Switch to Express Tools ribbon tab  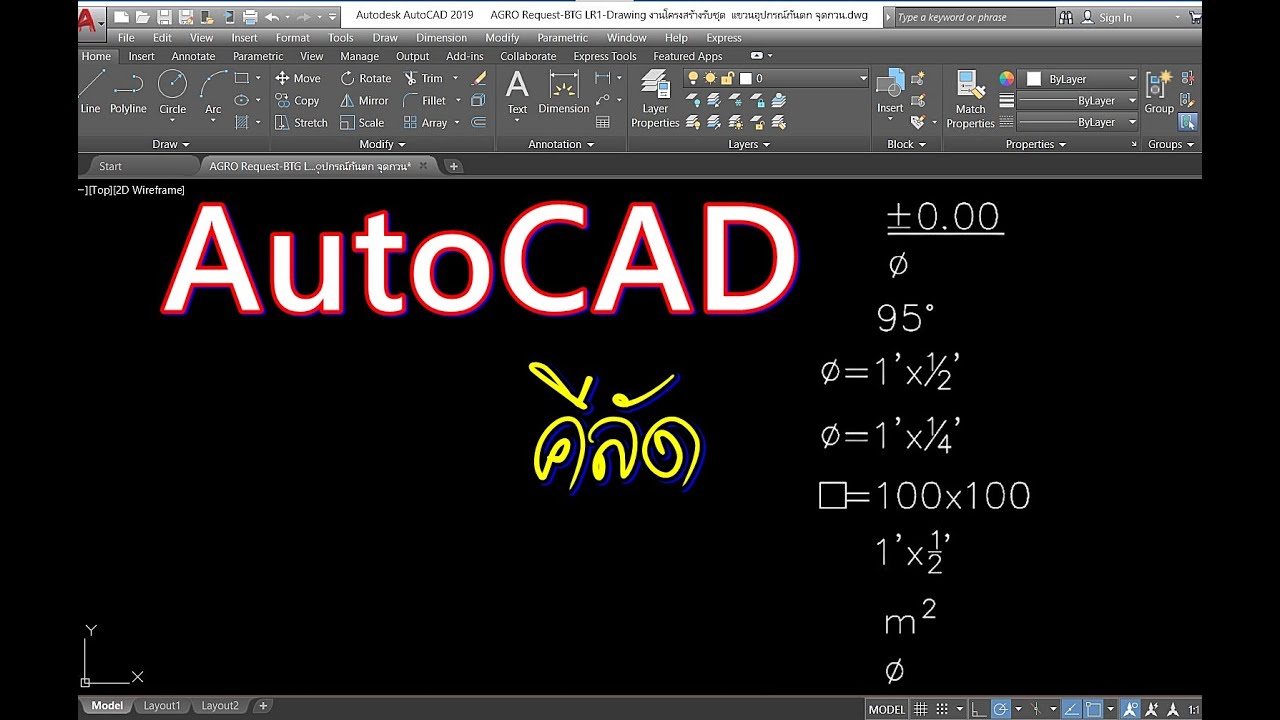(x=605, y=56)
